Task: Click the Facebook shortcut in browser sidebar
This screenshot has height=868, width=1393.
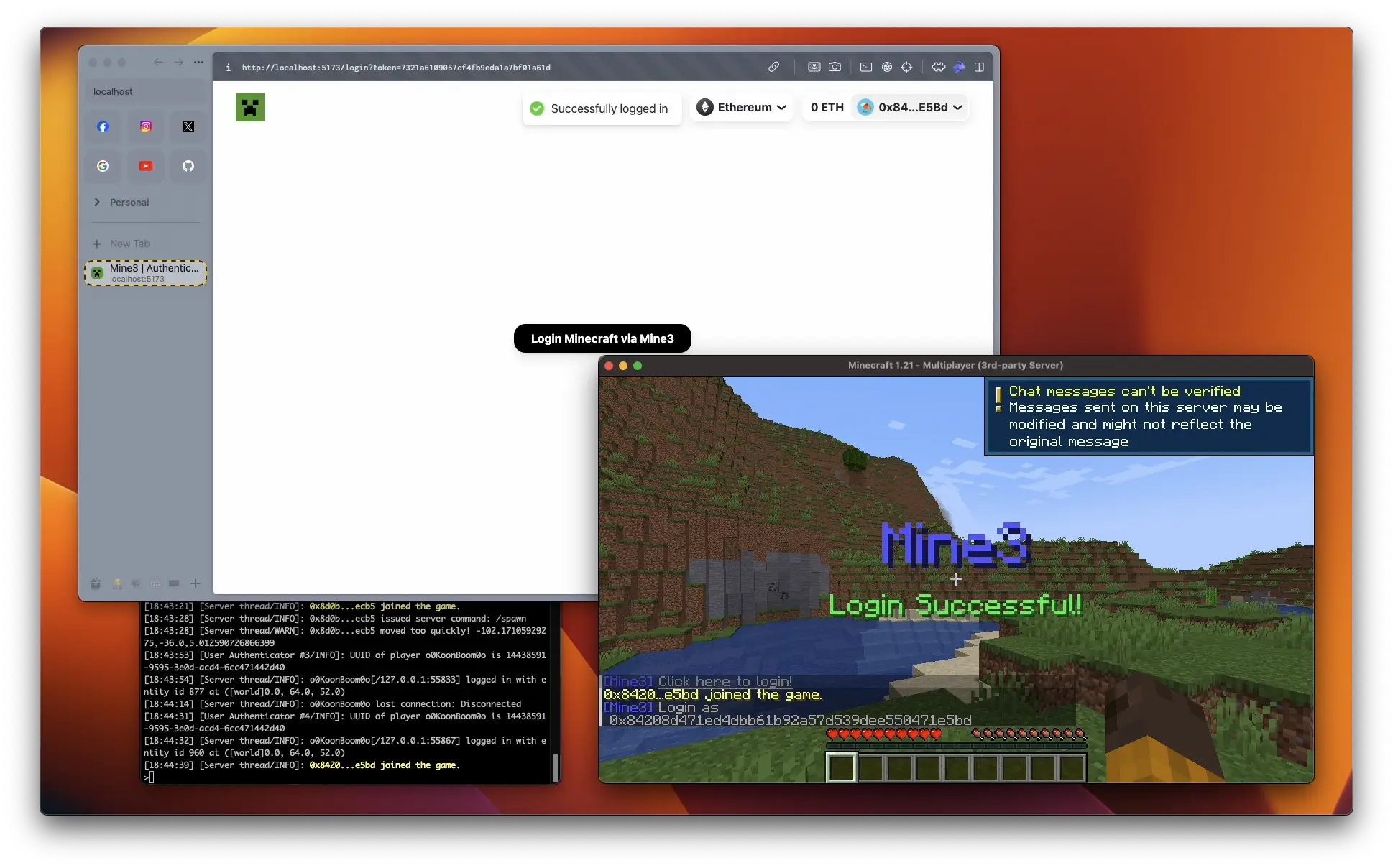Action: (103, 126)
